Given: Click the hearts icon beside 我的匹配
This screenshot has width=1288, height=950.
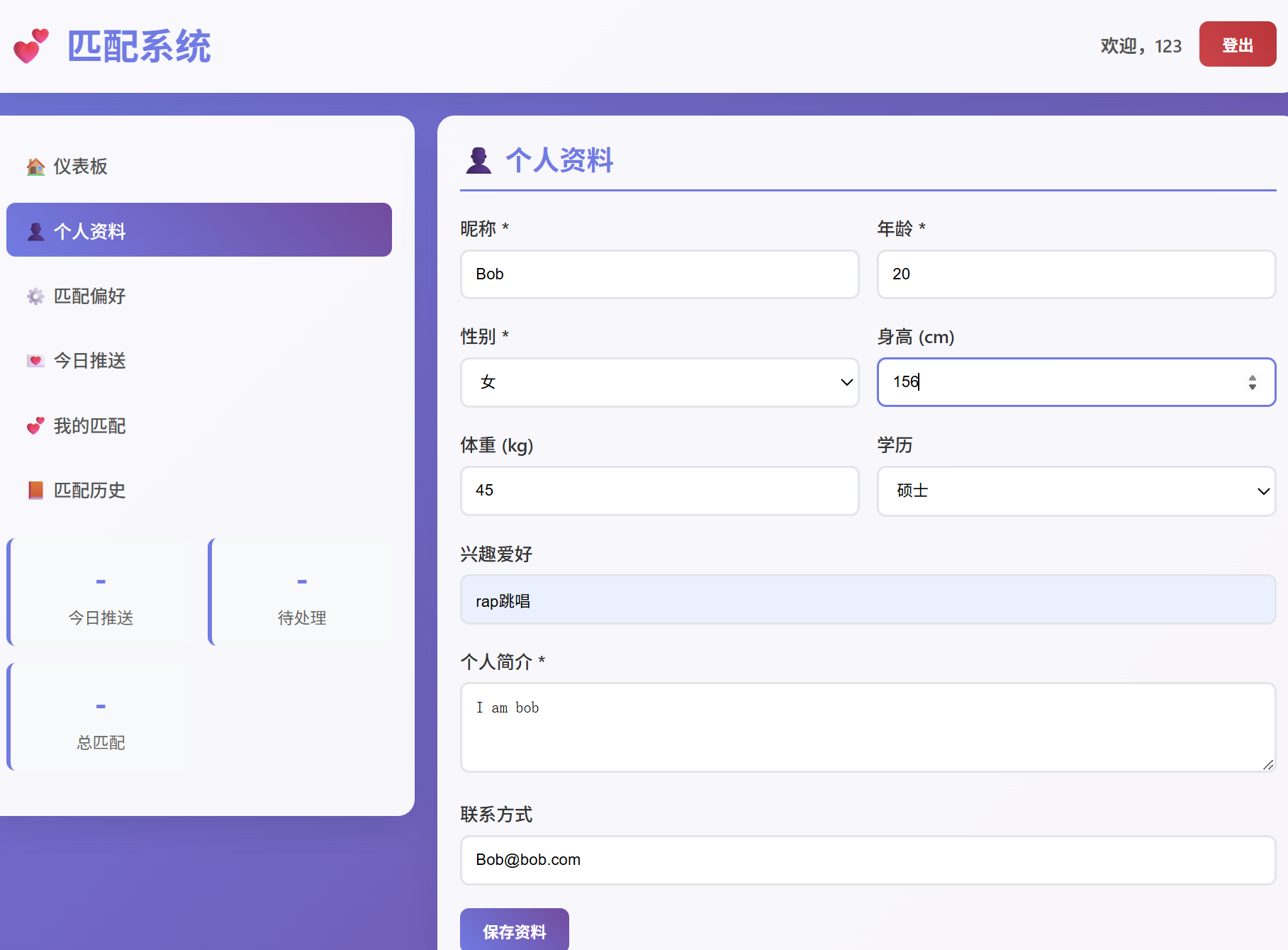Looking at the screenshot, I should tap(35, 426).
